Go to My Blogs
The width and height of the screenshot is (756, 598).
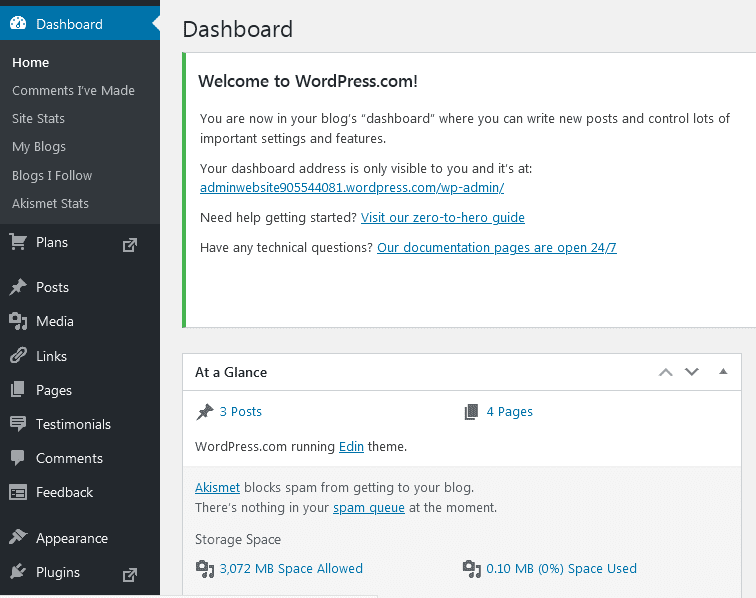coord(39,147)
